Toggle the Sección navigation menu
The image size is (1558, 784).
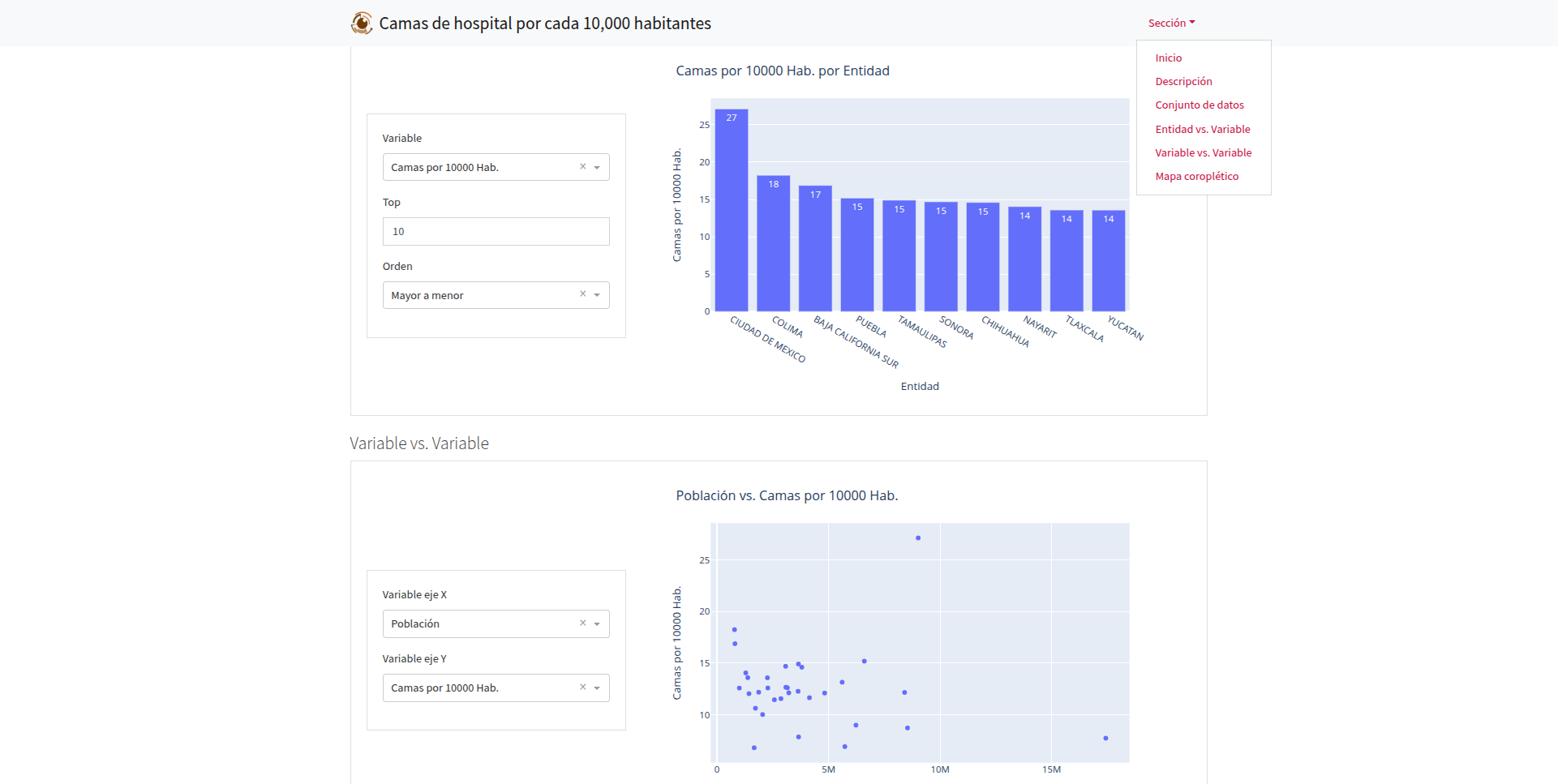(x=1171, y=24)
